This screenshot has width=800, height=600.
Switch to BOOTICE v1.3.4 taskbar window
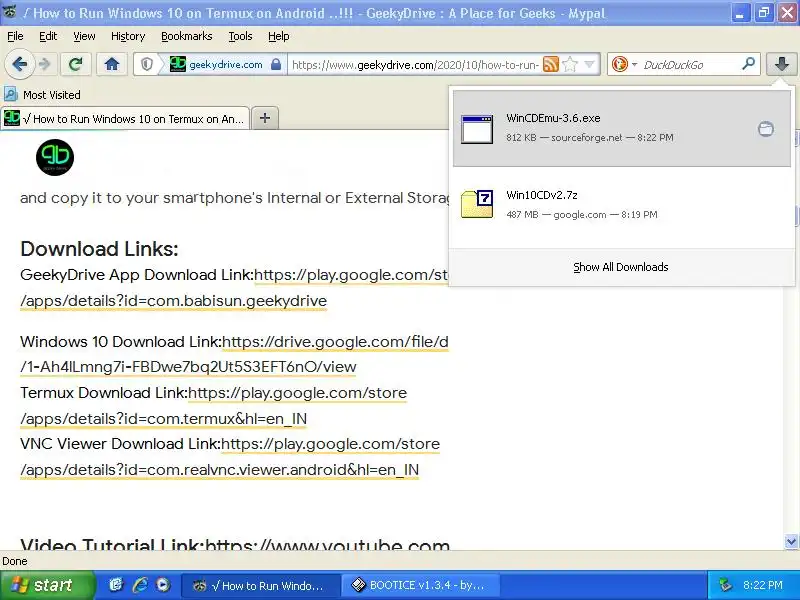[422, 585]
